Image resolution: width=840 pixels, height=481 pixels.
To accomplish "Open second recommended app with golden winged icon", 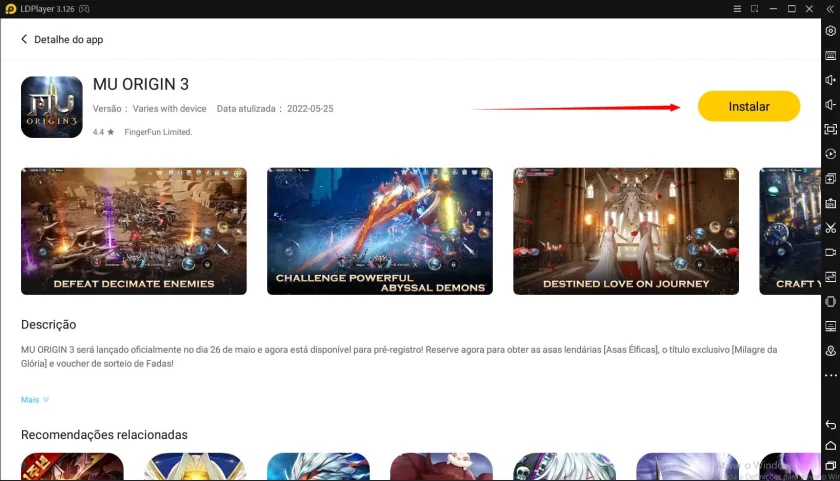I will pos(196,467).
